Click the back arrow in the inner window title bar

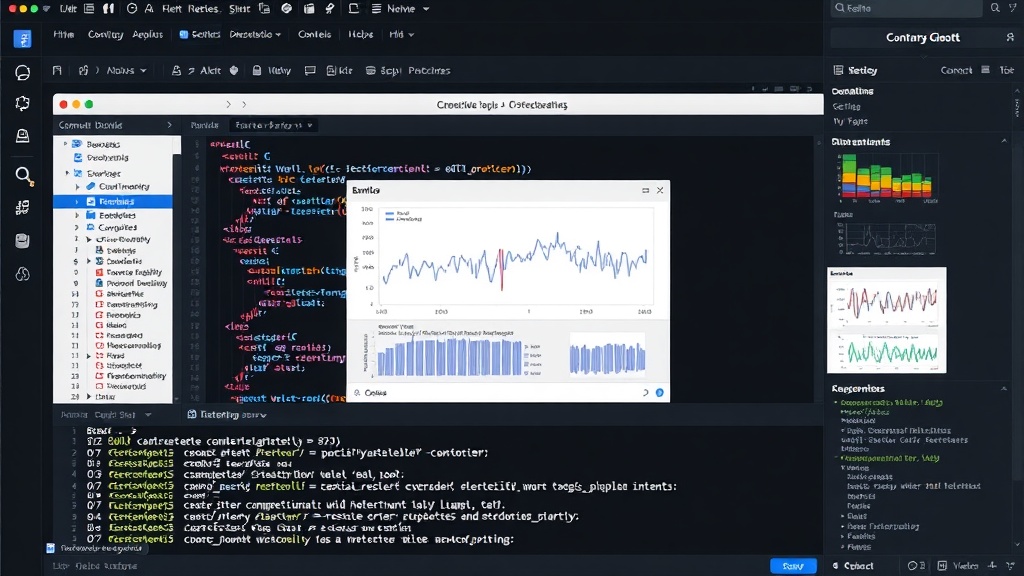pos(228,104)
